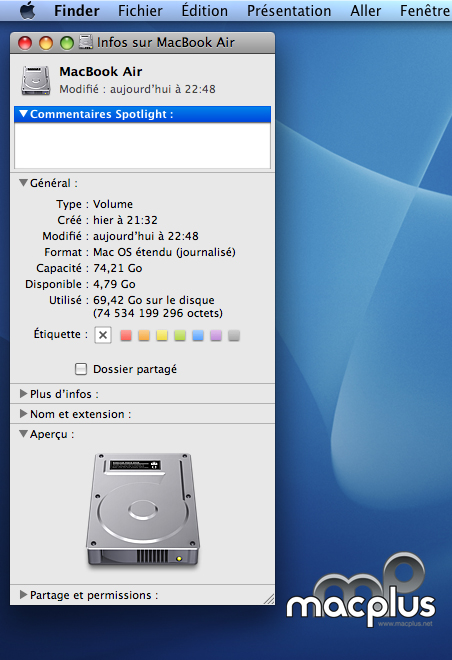Click the window title Infos sur MacBook Air

(165, 43)
